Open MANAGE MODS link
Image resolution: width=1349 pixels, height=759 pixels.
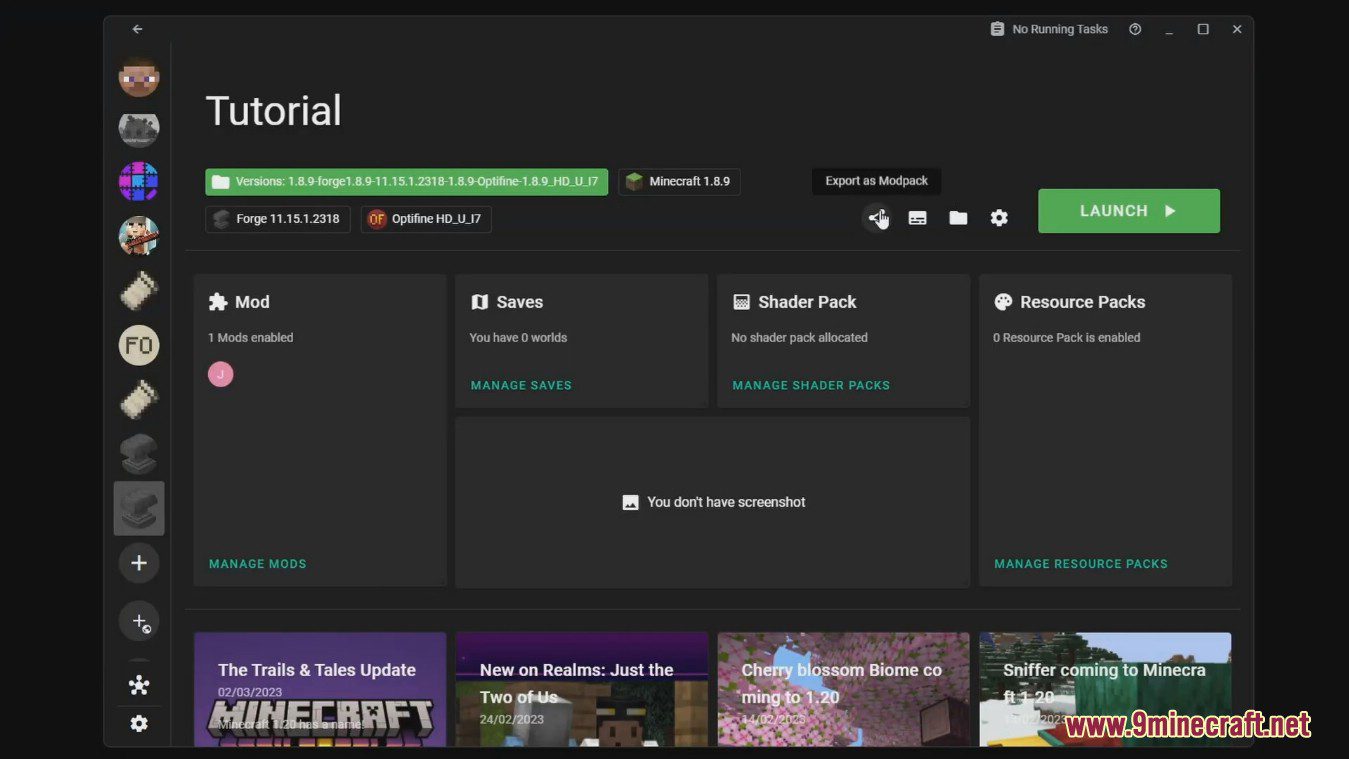pyautogui.click(x=258, y=564)
